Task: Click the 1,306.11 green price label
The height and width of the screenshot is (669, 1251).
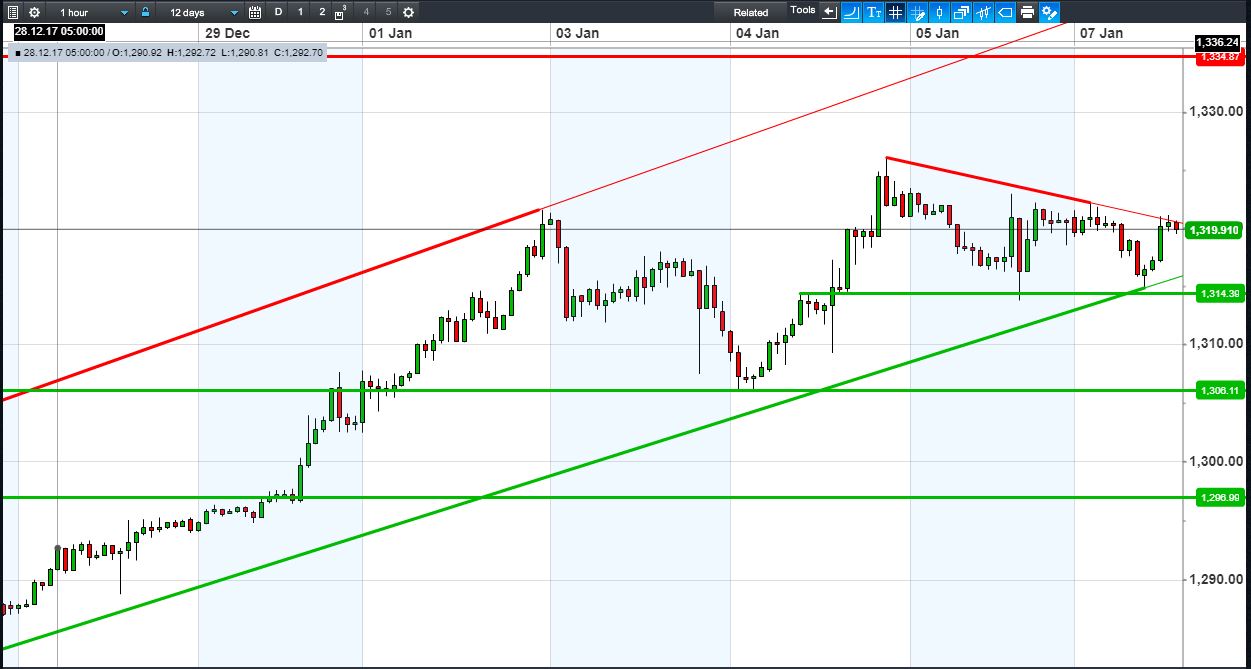Action: (1219, 390)
